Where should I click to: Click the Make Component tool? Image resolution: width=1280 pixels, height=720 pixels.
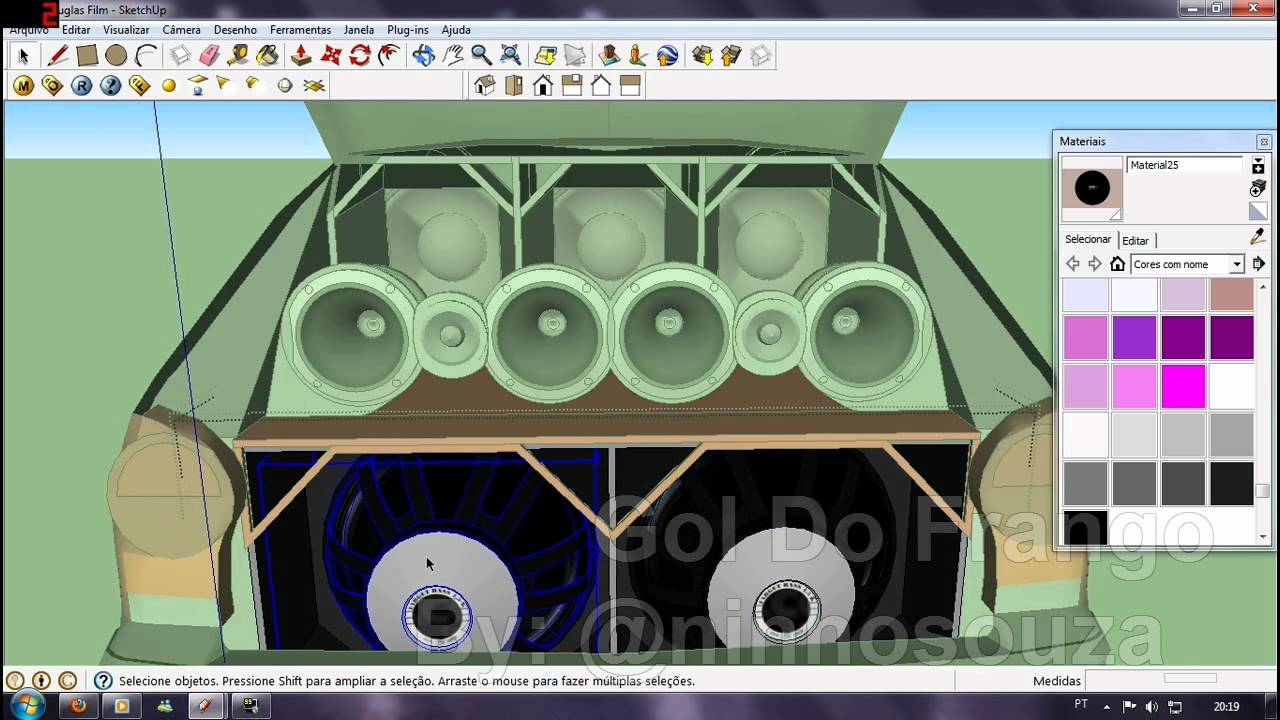180,56
